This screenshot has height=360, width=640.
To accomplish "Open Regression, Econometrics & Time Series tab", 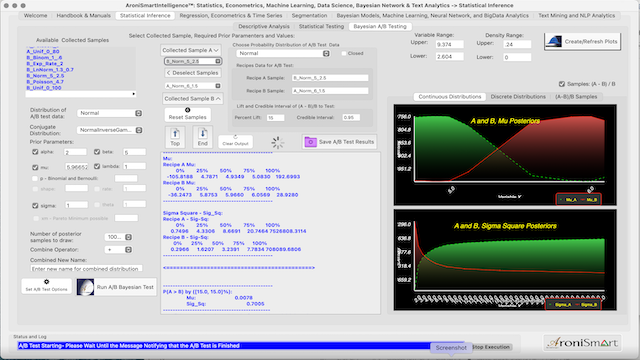I will click(231, 16).
